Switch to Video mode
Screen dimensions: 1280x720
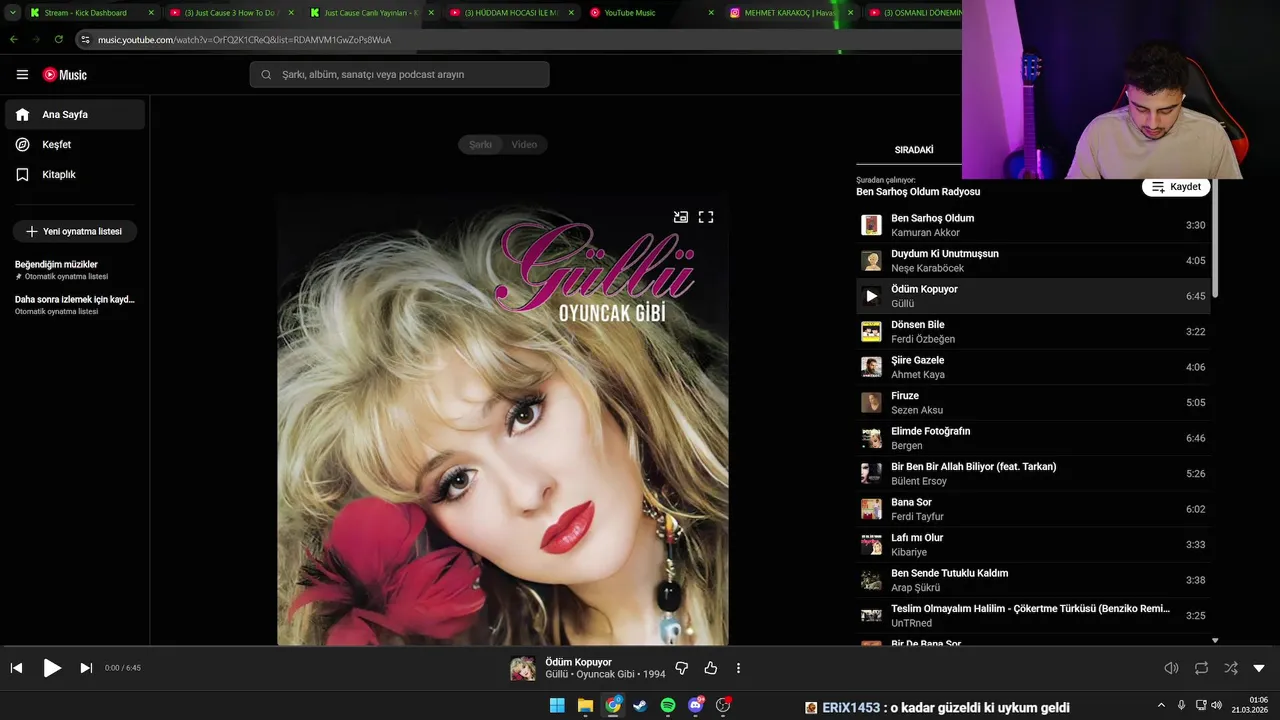[x=524, y=145]
